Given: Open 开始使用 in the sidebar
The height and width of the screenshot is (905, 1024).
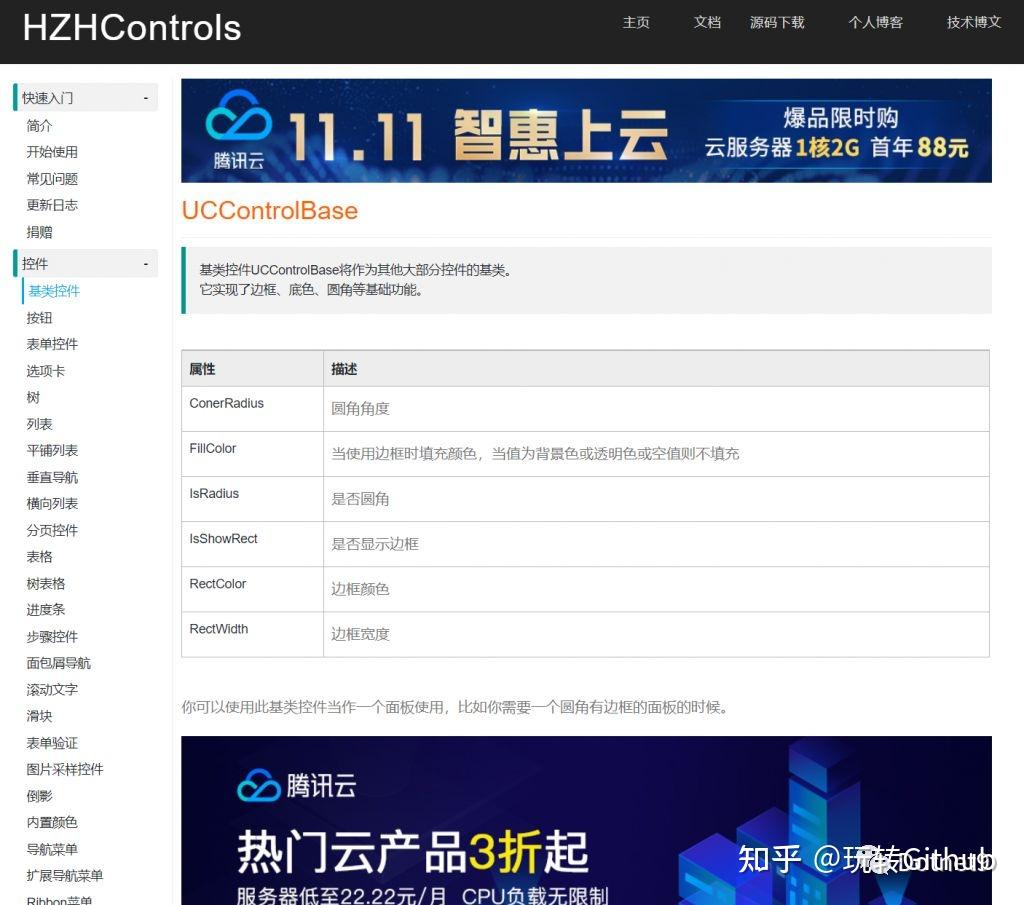Looking at the screenshot, I should [52, 152].
